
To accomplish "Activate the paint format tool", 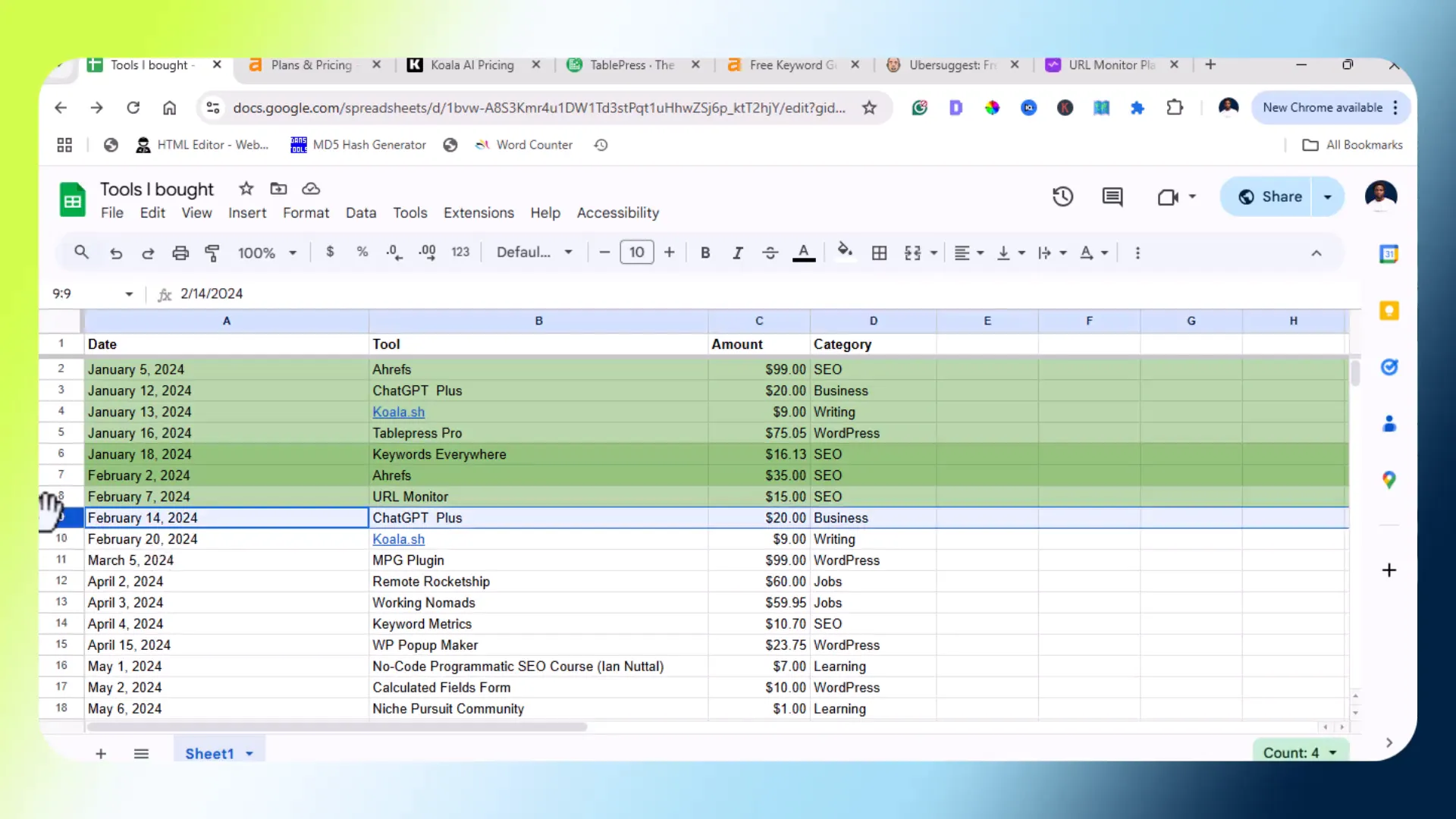I will (x=212, y=253).
